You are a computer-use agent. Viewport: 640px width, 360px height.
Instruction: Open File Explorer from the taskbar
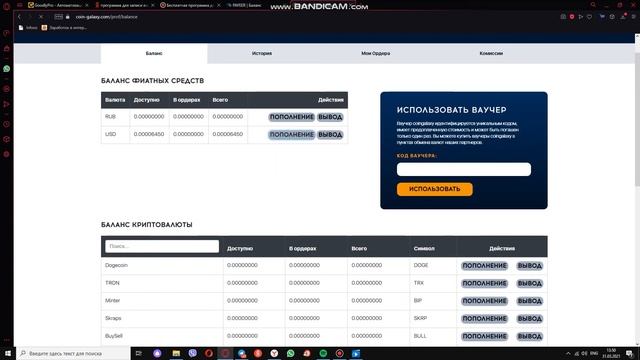coord(176,353)
